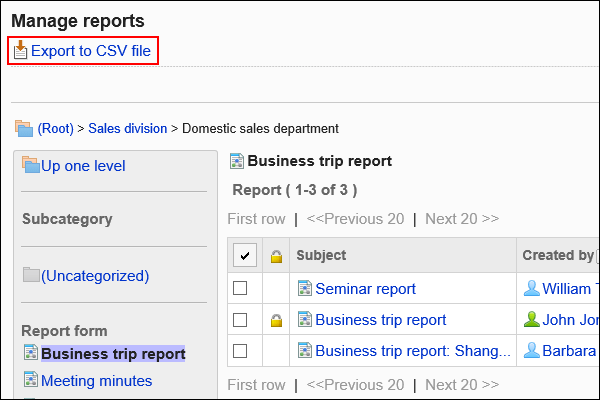This screenshot has width=600, height=400.
Task: Click the Subject column header
Action: coord(321,255)
